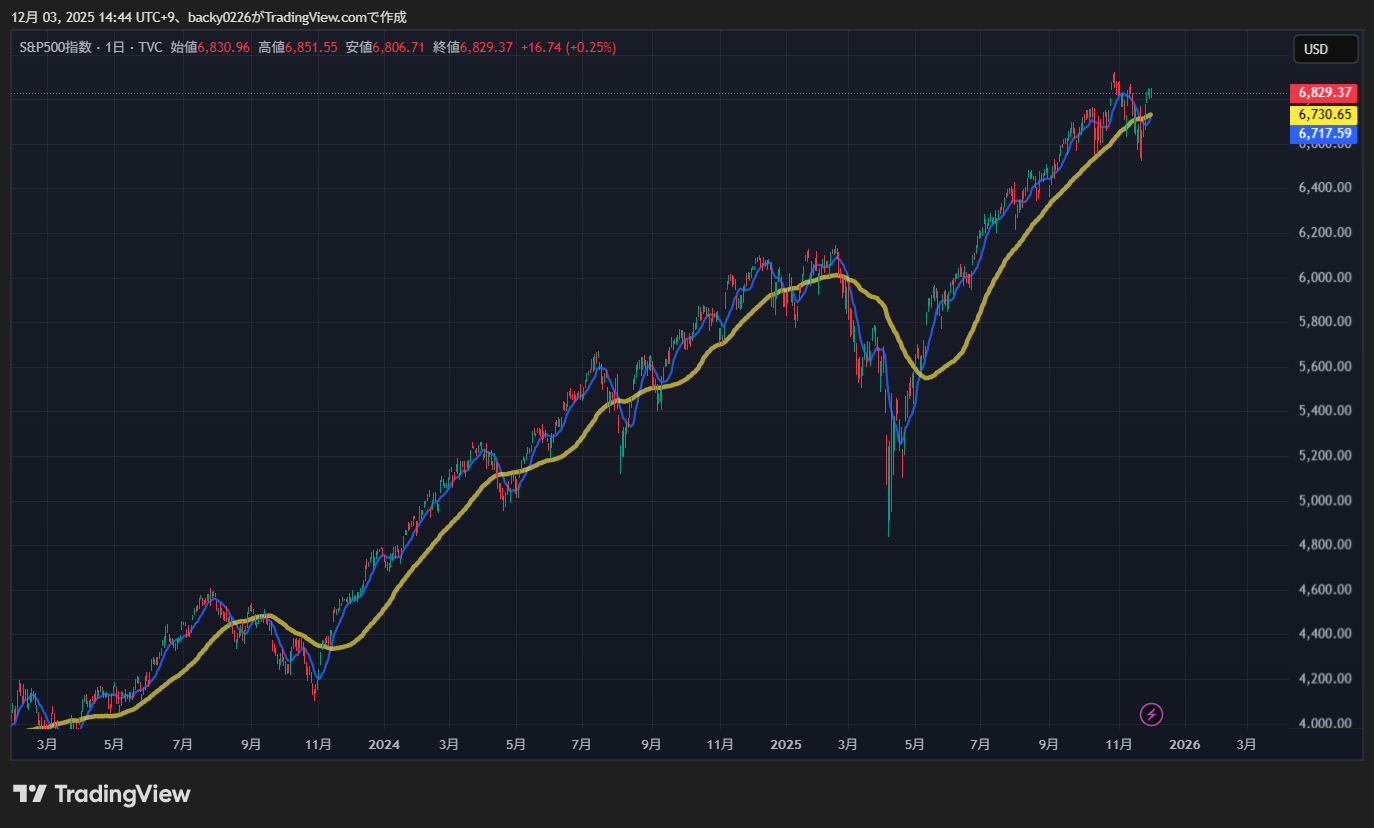Click the 安値 6,806.71 low value
This screenshot has height=828, width=1374.
coord(385,47)
